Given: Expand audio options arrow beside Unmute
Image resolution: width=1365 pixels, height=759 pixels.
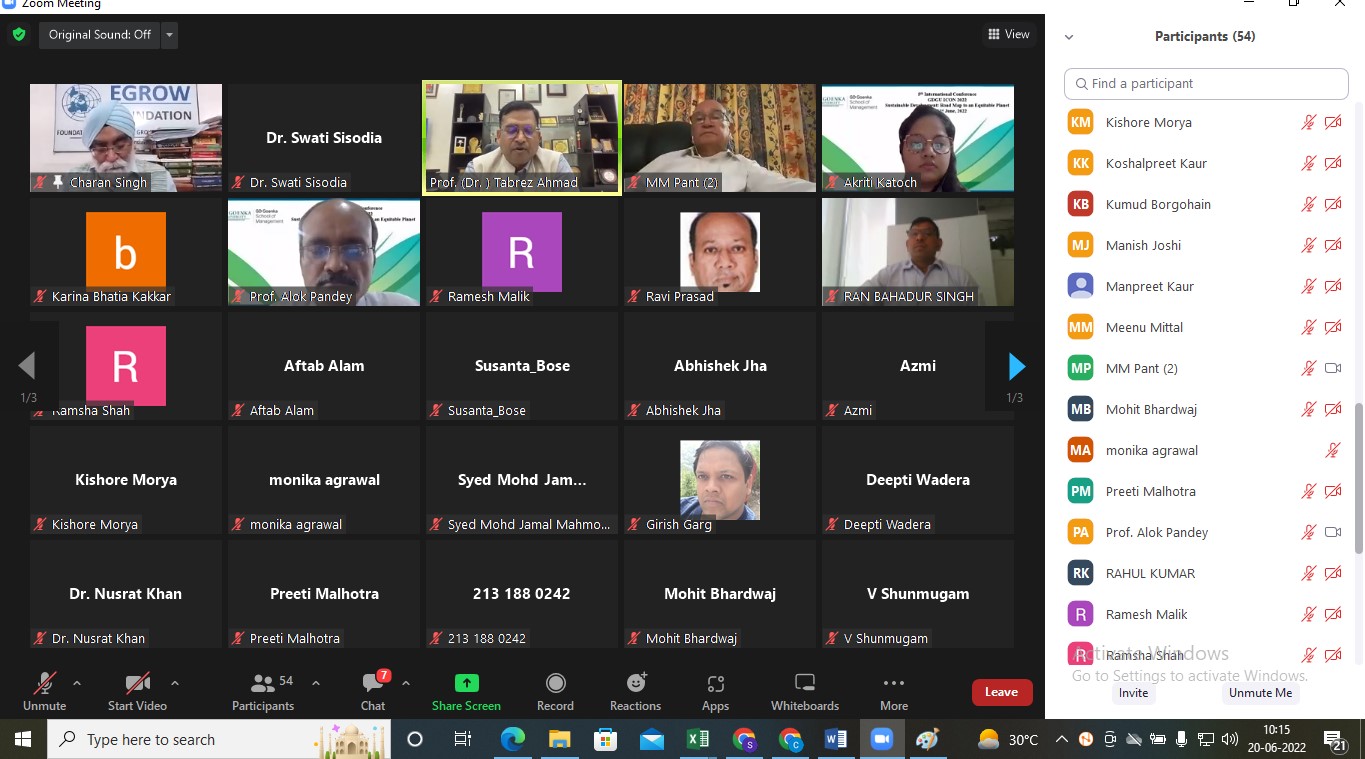Looking at the screenshot, I should pyautogui.click(x=77, y=684).
